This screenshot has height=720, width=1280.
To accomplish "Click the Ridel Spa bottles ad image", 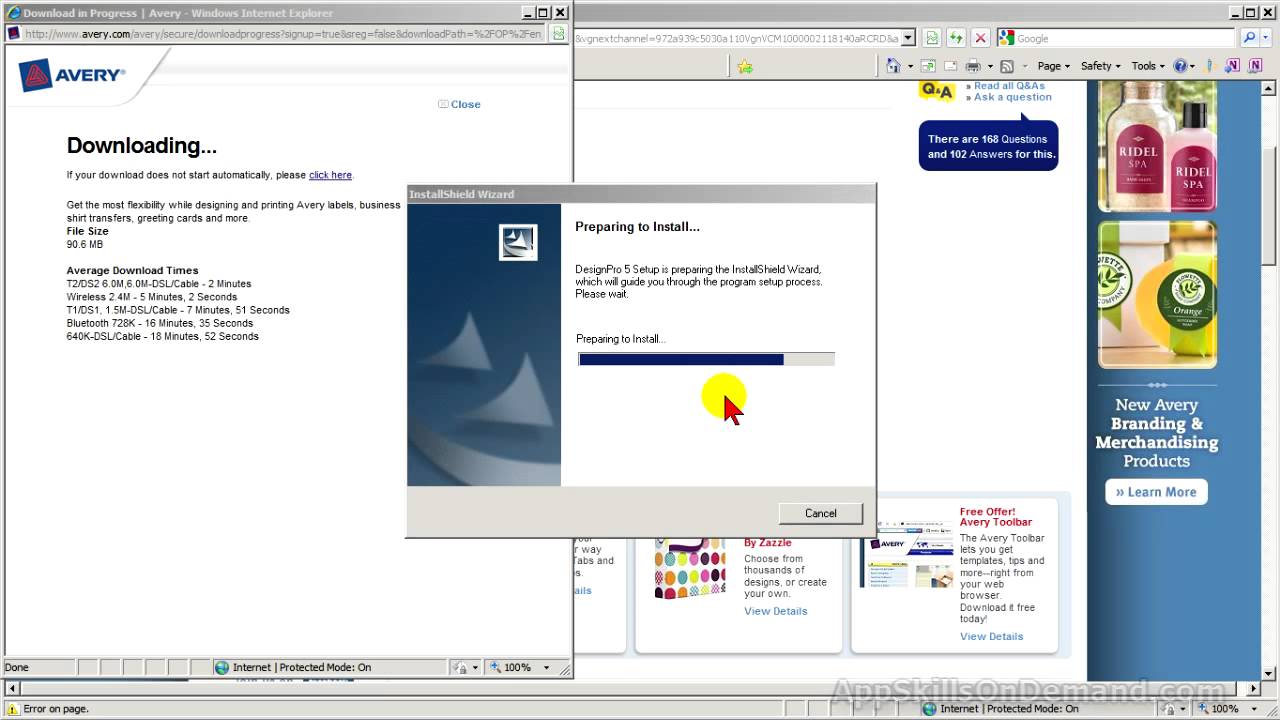I will (1157, 146).
